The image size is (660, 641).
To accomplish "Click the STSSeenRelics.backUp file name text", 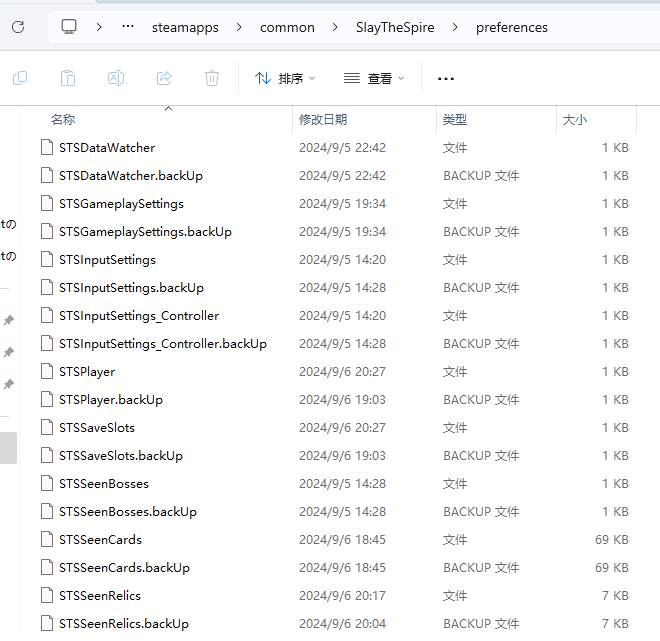I will coord(124,624).
